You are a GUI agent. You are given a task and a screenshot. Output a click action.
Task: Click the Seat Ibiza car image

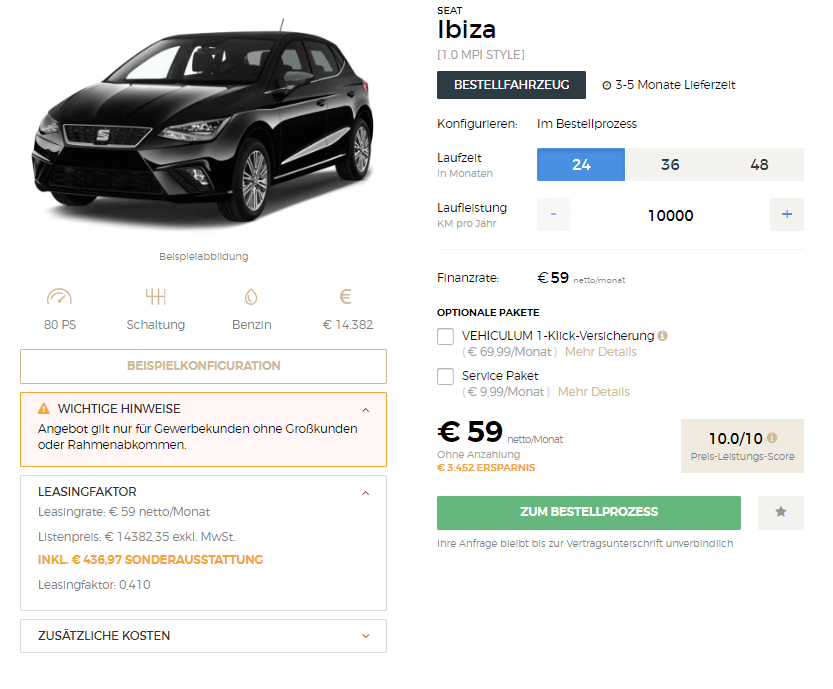point(203,125)
